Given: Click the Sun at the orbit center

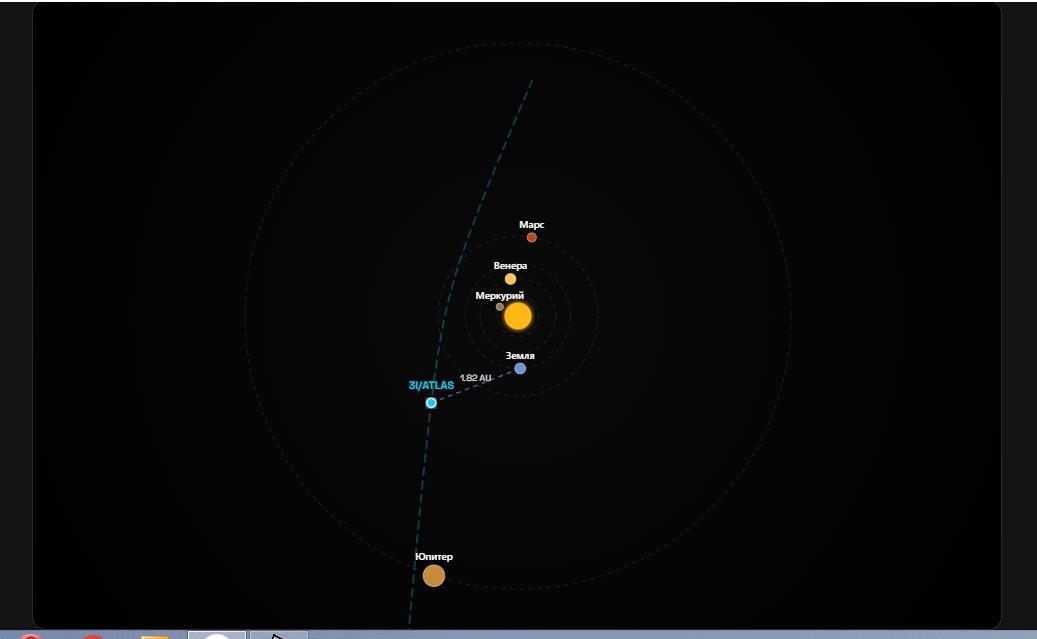Looking at the screenshot, I should (518, 316).
